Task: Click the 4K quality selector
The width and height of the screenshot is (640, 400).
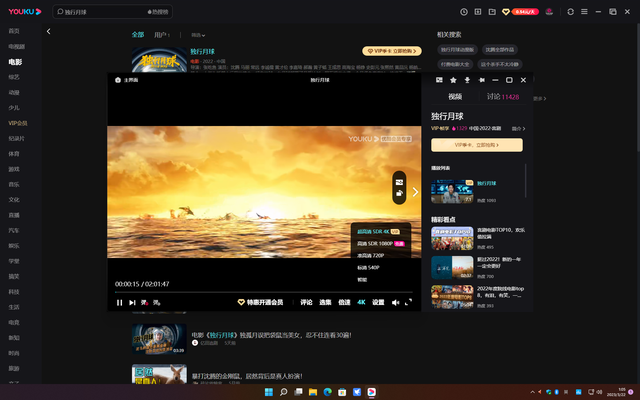Action: [361, 302]
